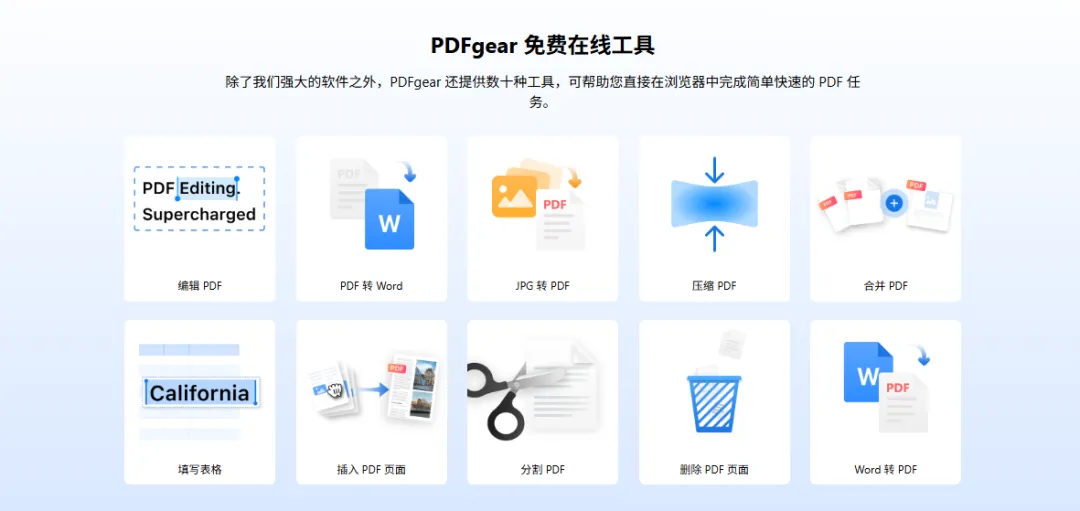1080x511 pixels.
Task: Click the California form-fill illustration
Action: [x=200, y=392]
